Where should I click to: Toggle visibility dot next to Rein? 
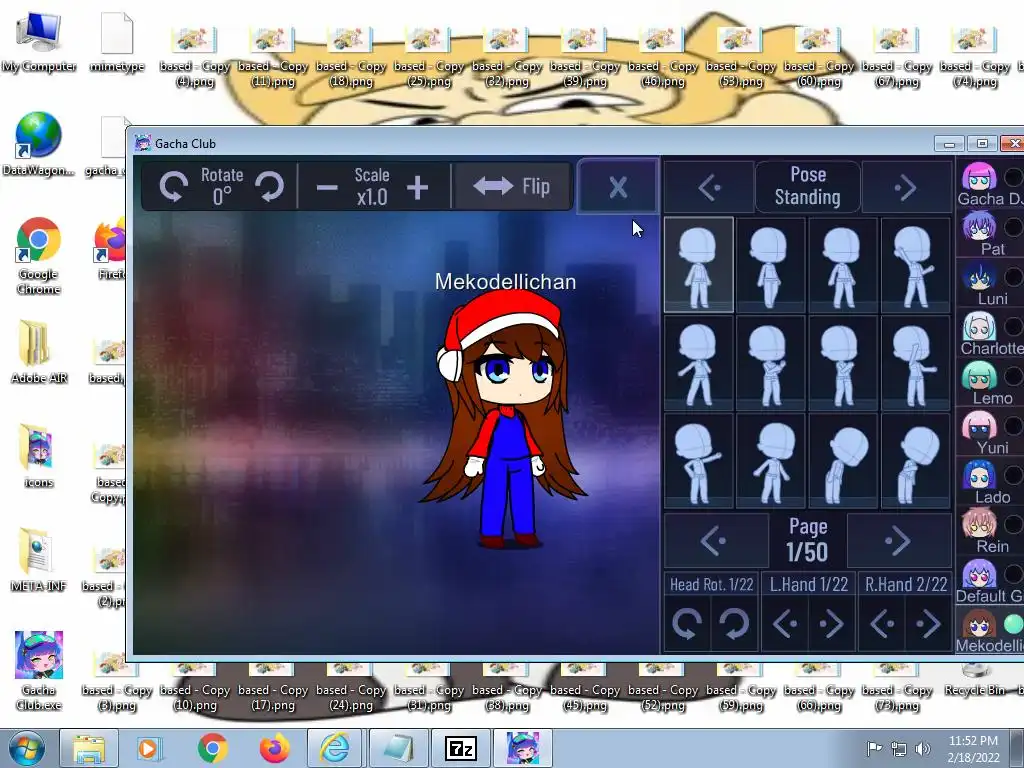1014,524
